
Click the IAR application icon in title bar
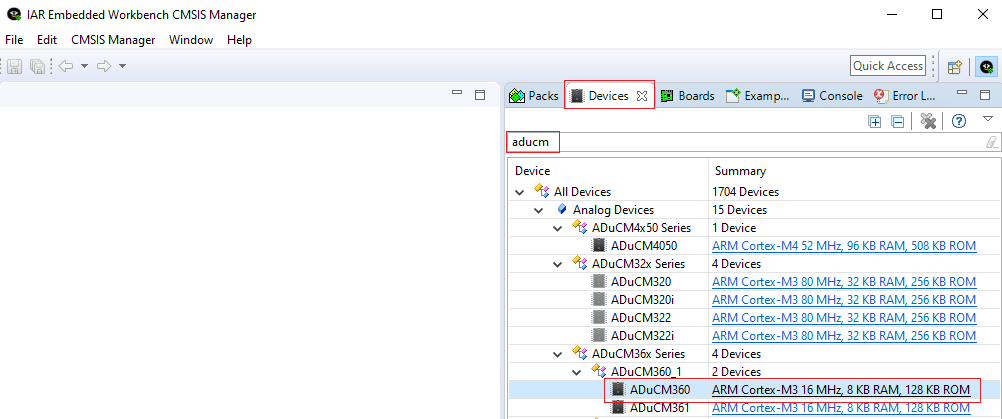pos(13,14)
